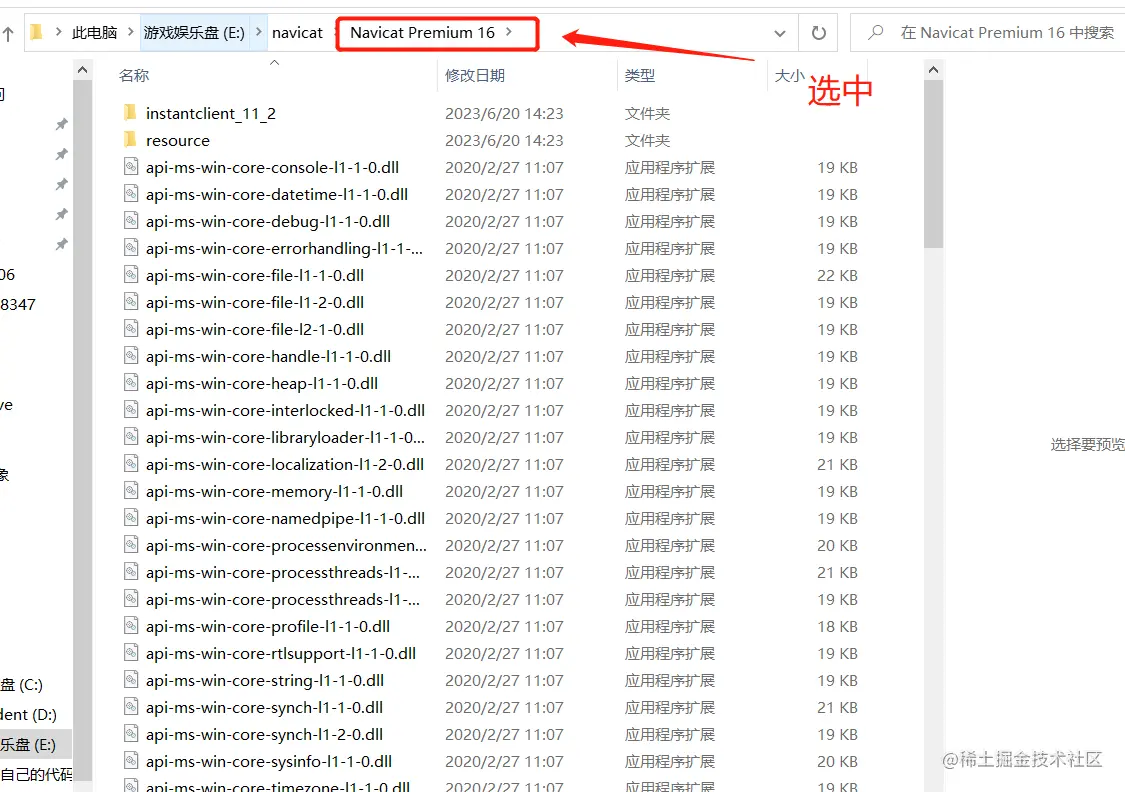Go to the navicat breadcrumb folder
Image resolution: width=1125 pixels, height=792 pixels.
point(297,33)
